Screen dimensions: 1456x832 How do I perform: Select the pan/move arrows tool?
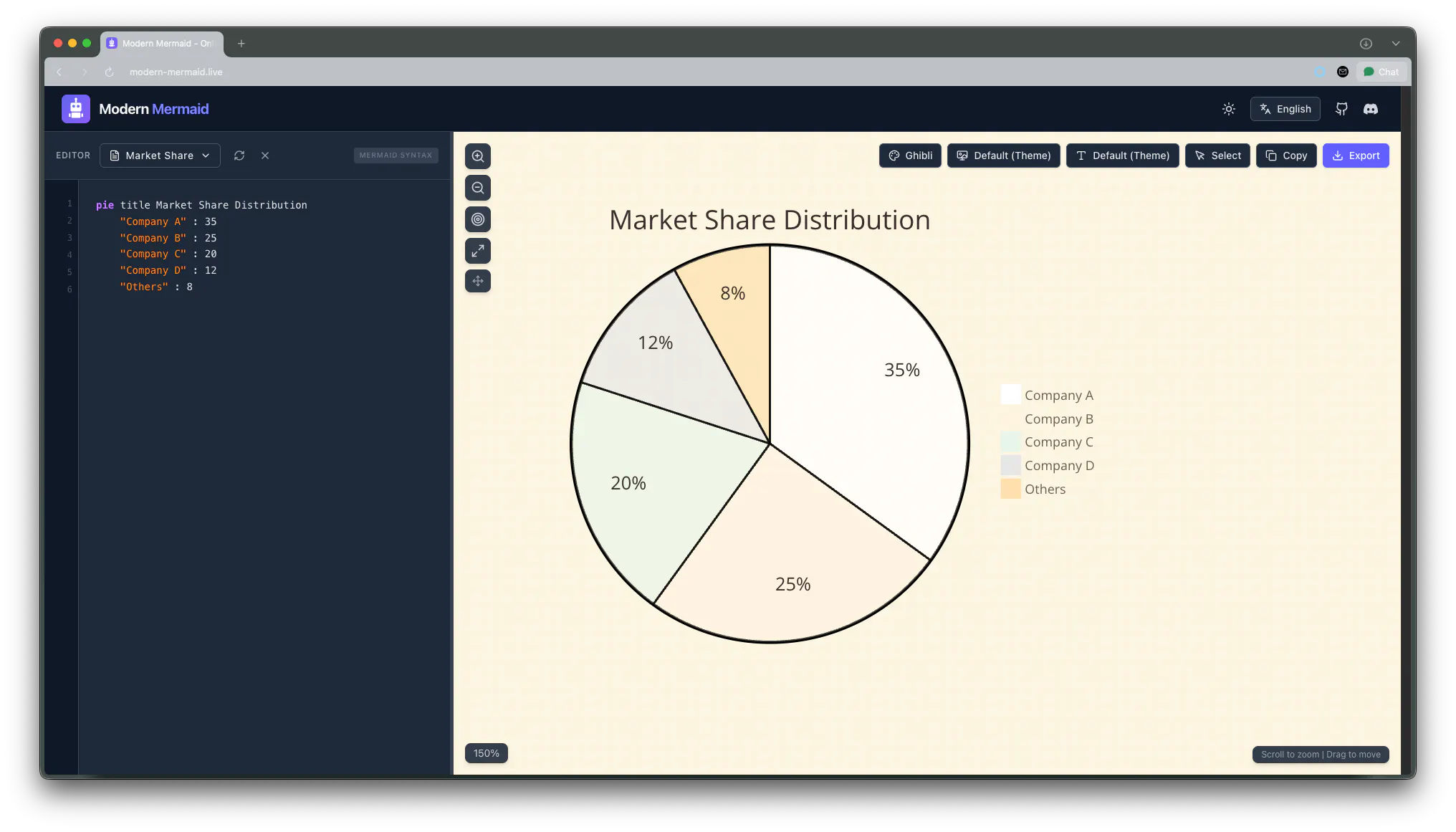click(478, 281)
